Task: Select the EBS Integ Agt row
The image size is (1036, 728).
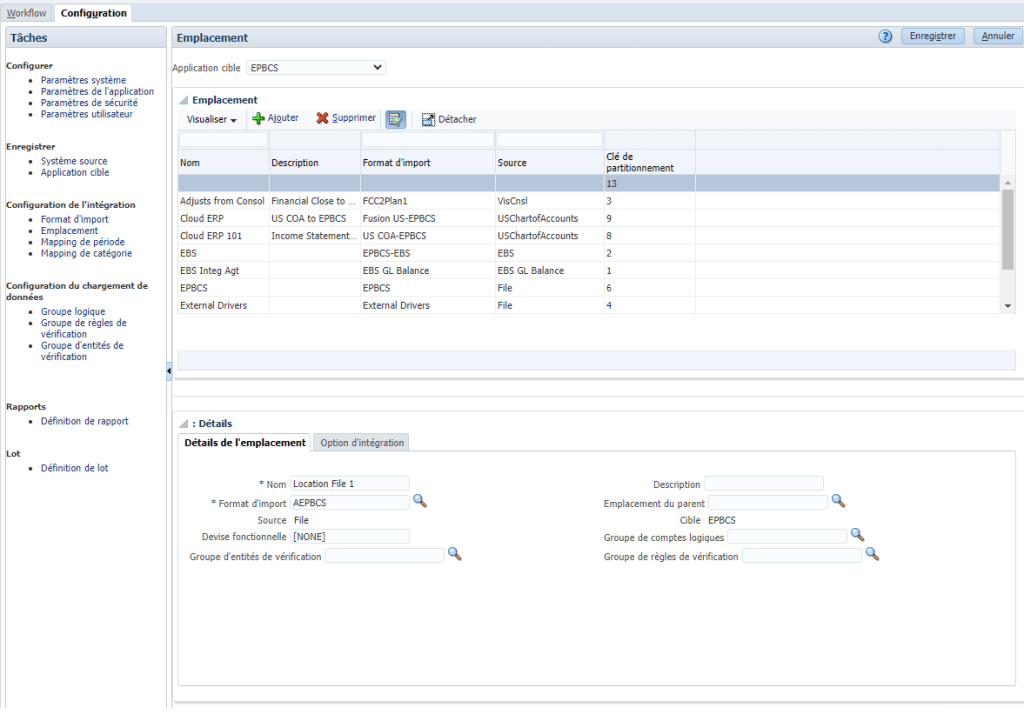Action: coord(588,271)
